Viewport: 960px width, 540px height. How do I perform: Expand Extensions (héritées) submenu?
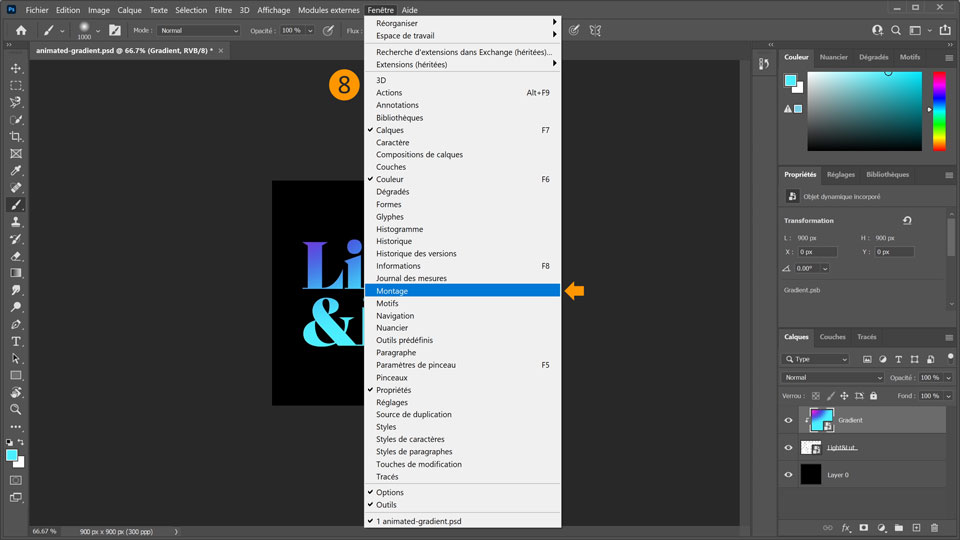coord(462,64)
